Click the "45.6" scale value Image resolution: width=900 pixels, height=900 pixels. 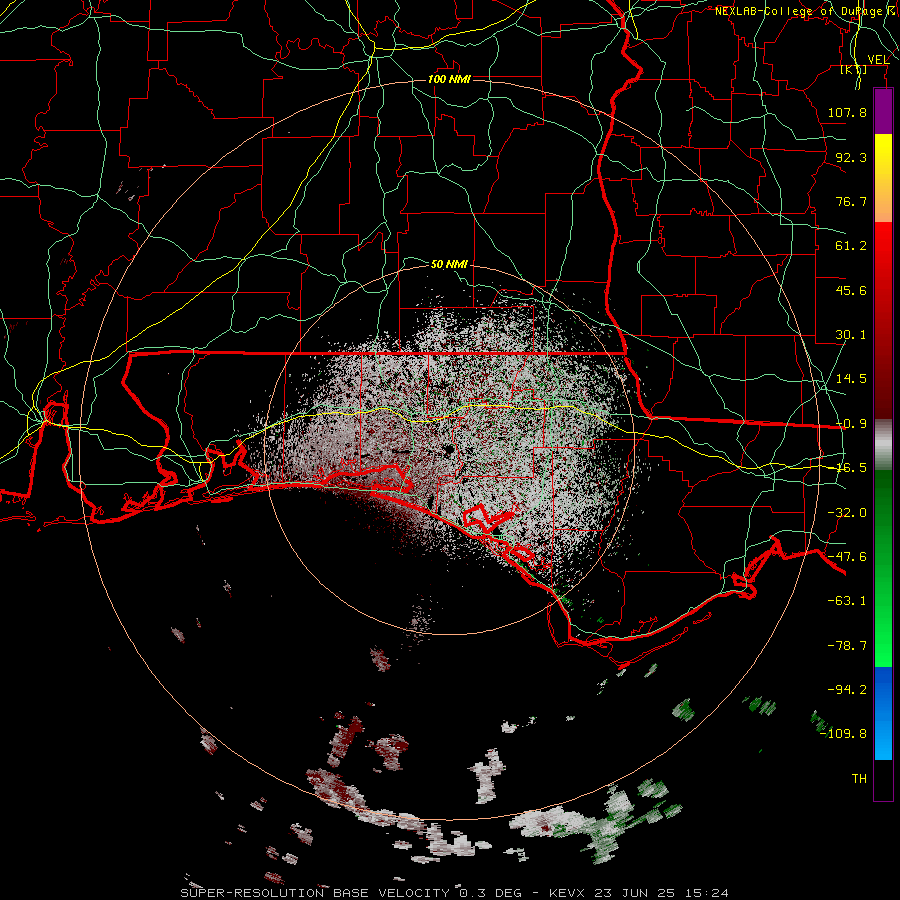pos(851,290)
